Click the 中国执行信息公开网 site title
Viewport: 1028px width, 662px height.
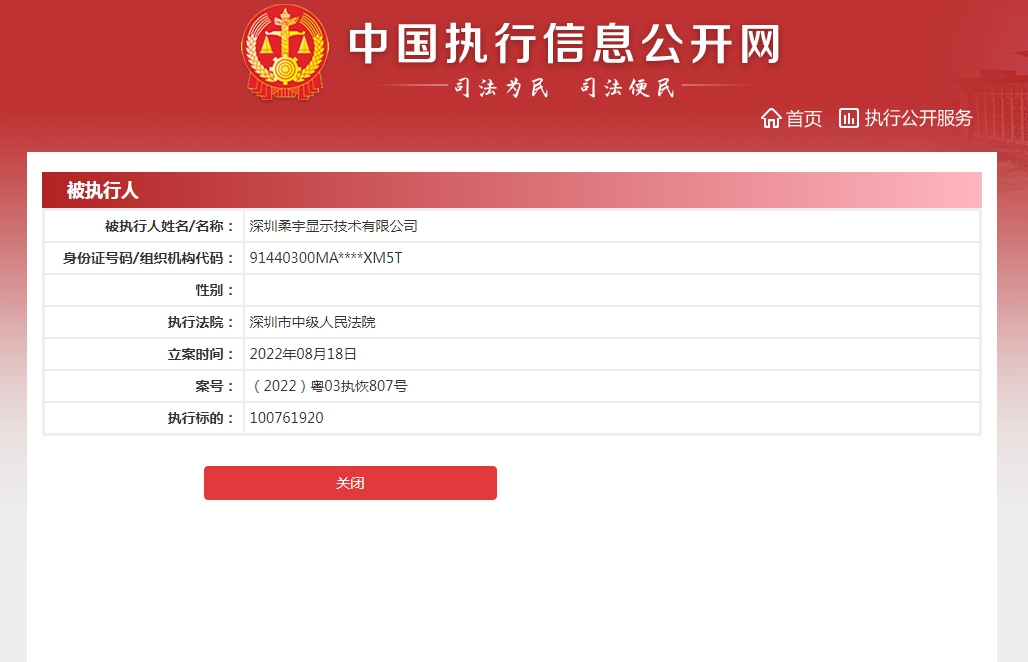pyautogui.click(x=564, y=45)
